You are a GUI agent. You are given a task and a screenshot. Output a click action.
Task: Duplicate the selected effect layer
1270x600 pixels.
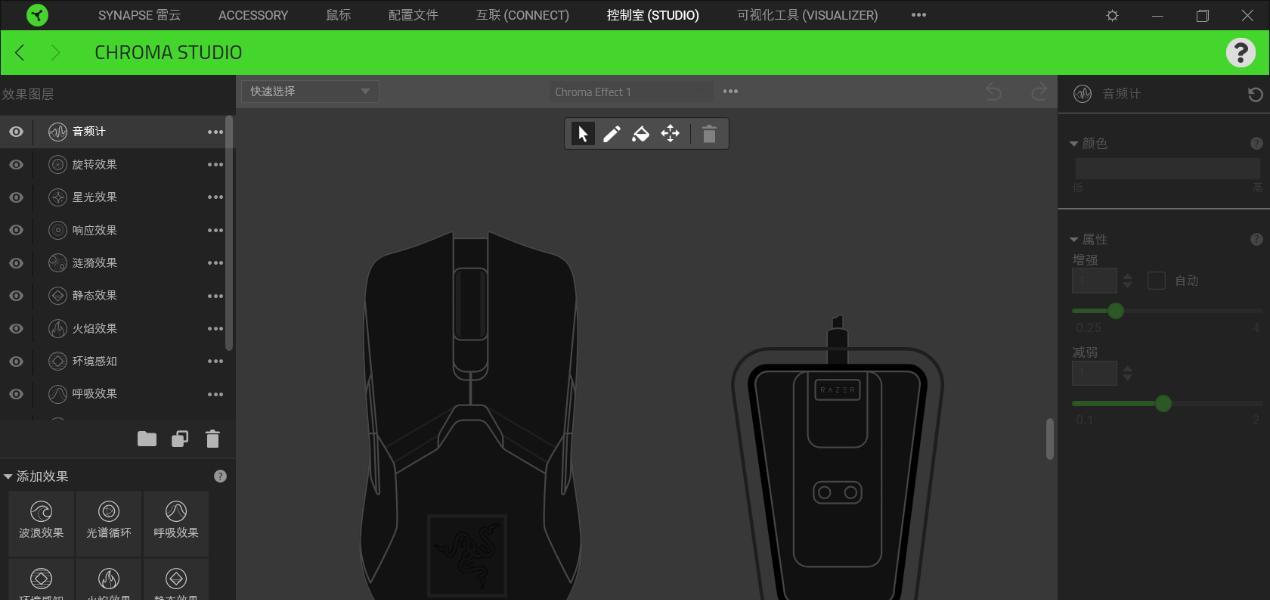[180, 439]
